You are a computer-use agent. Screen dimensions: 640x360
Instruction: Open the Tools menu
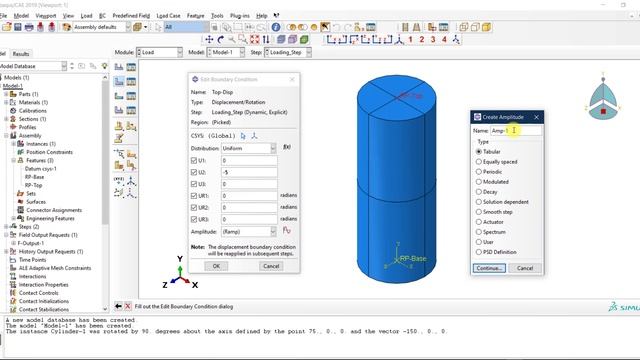217,16
